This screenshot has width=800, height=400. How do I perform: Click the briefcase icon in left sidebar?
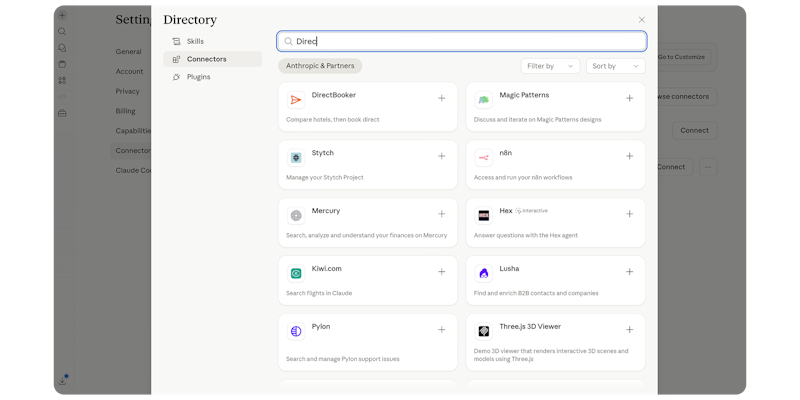(62, 113)
